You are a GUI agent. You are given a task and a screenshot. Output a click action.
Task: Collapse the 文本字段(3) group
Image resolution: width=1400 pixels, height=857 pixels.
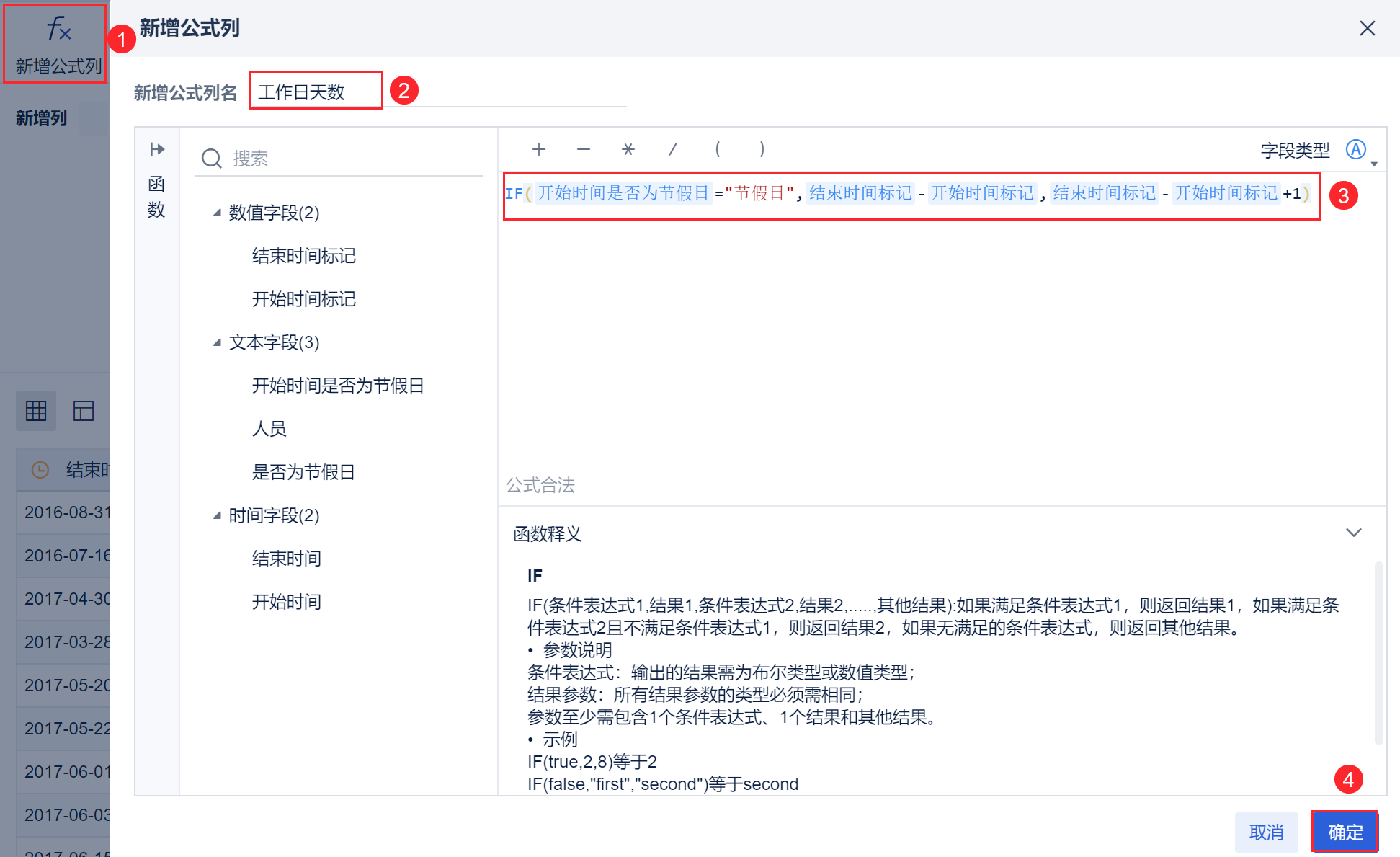point(217,342)
